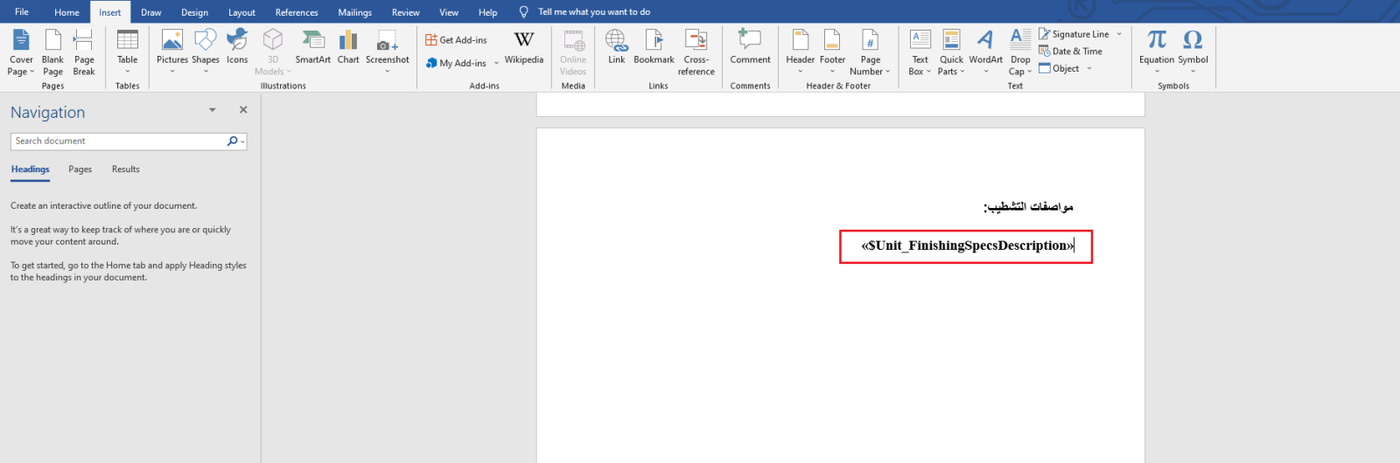1400x463 pixels.
Task: Switch to Pages tab in Navigation pane
Action: [x=80, y=169]
